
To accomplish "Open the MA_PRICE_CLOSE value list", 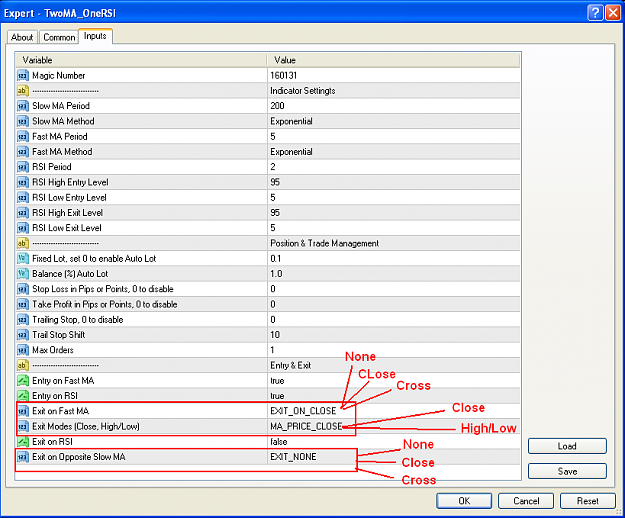I will pyautogui.click(x=306, y=426).
